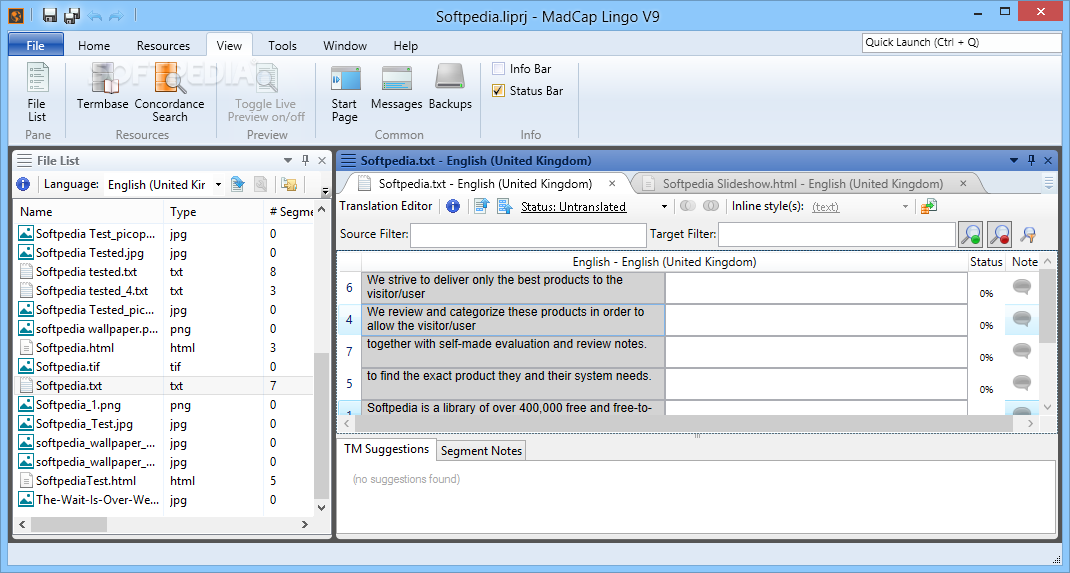Open the Window ribbon tab

(x=345, y=46)
